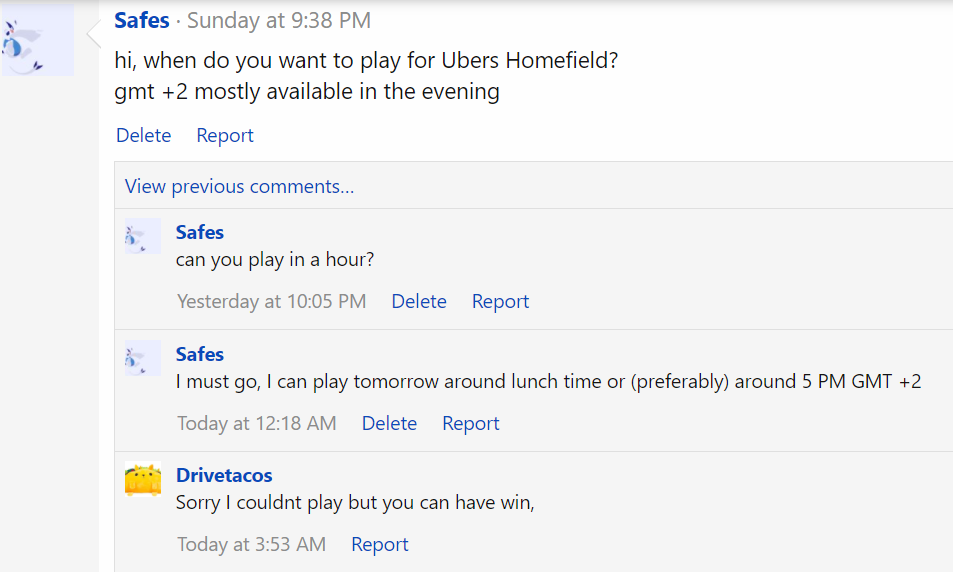Expand "View previous comments..."
This screenshot has width=953, height=572.
[x=239, y=187]
